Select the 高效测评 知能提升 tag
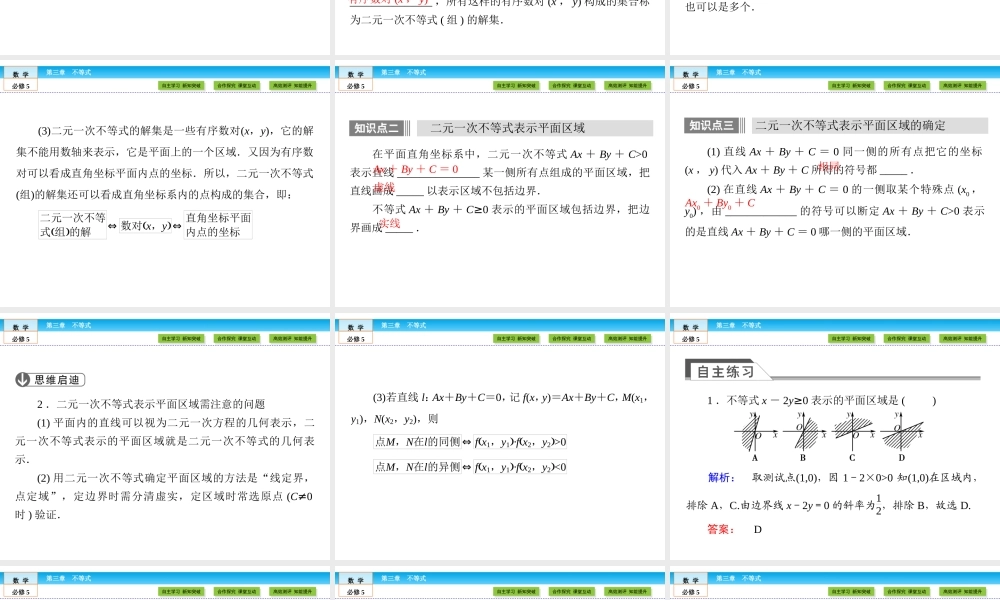This screenshot has height=600, width=1000. pyautogui.click(x=293, y=85)
